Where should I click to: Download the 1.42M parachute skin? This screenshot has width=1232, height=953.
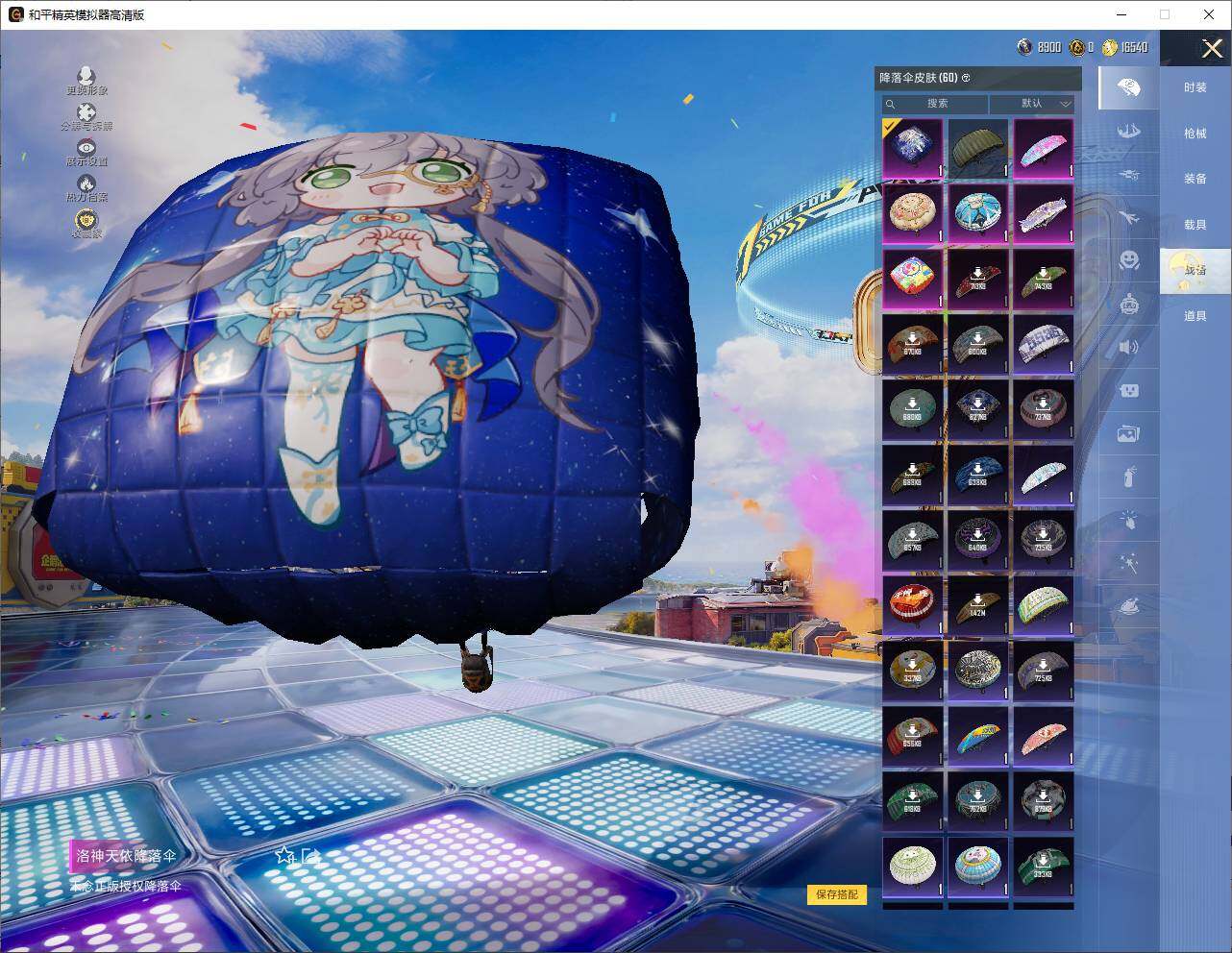[x=978, y=605]
